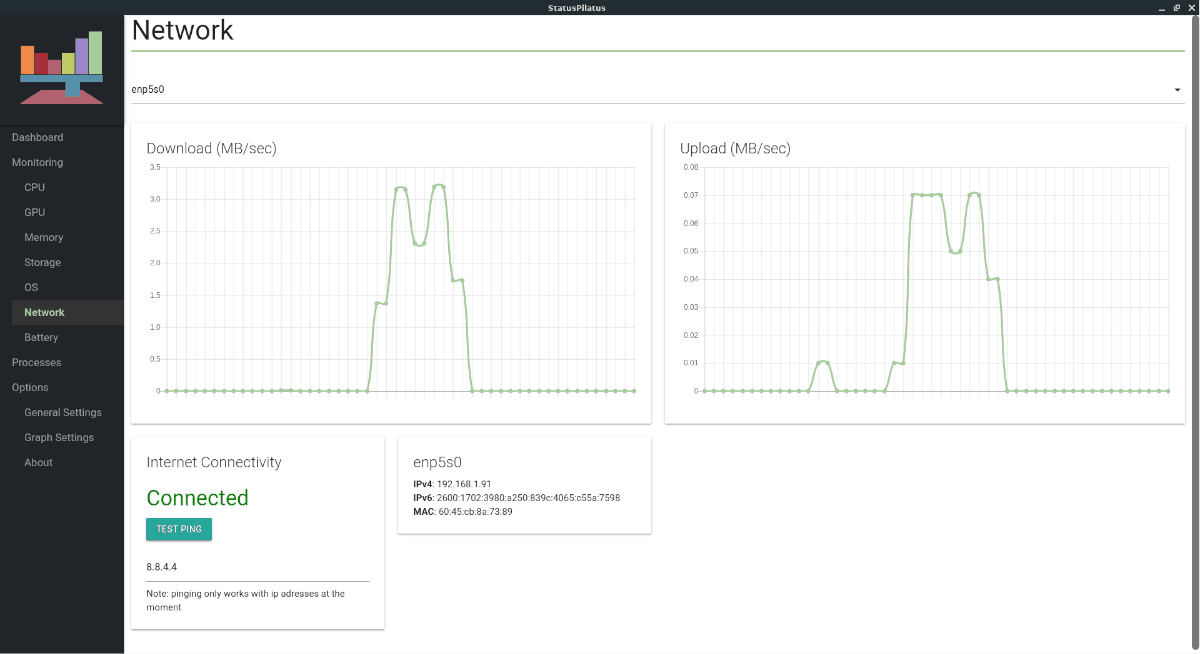Image resolution: width=1200 pixels, height=654 pixels.
Task: Select the IPv4 address 192.168.1.91
Action: tap(464, 484)
